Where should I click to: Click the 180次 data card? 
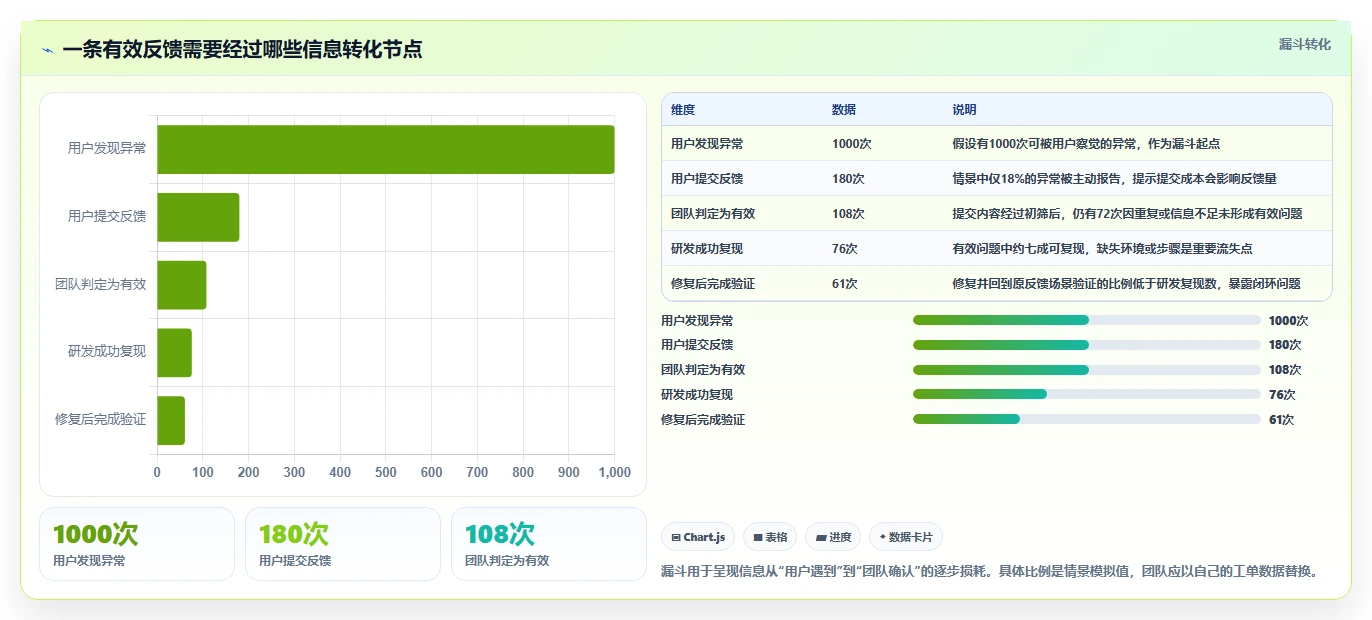point(343,544)
